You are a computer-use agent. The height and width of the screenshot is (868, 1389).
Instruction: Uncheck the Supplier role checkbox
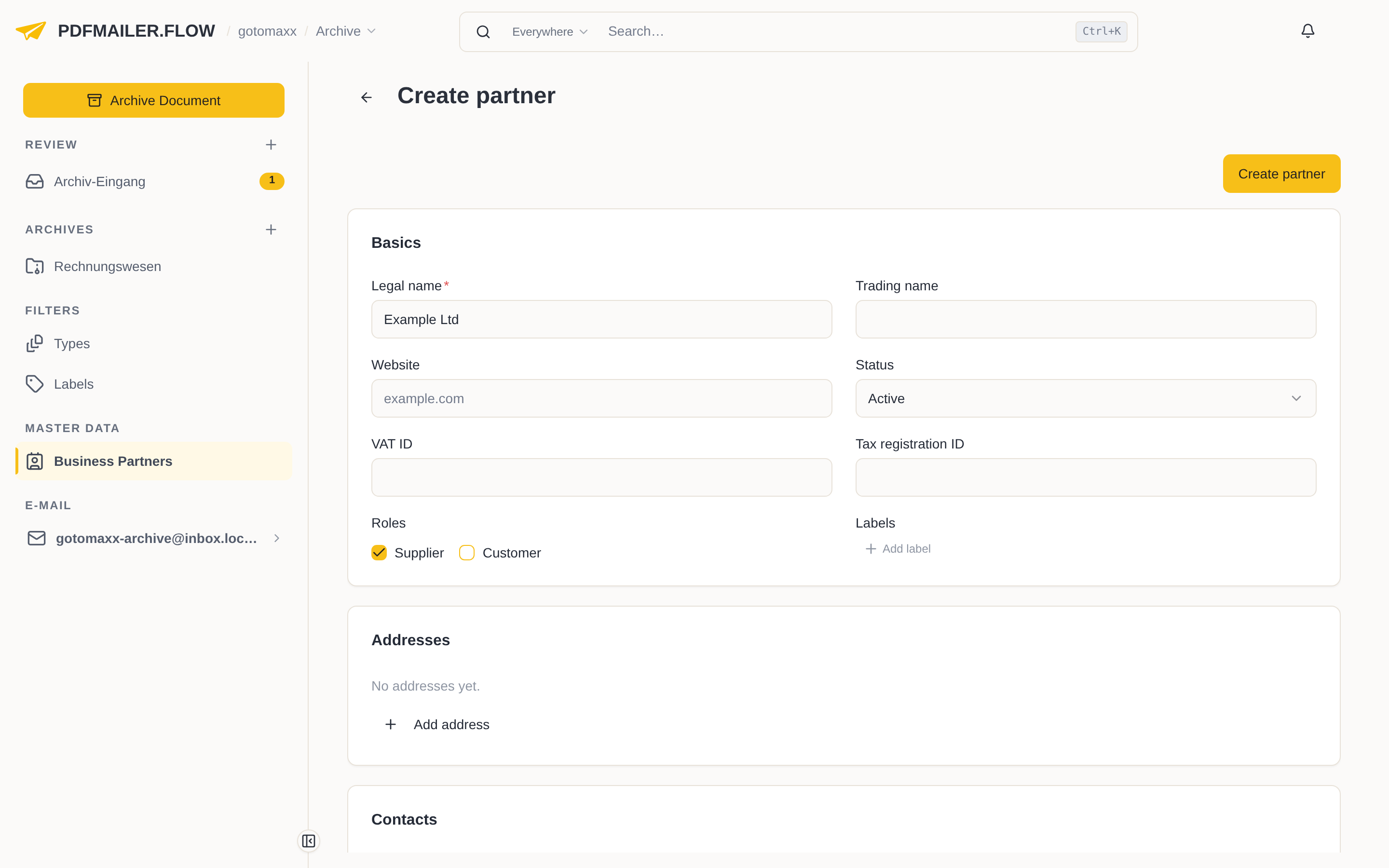(x=379, y=553)
